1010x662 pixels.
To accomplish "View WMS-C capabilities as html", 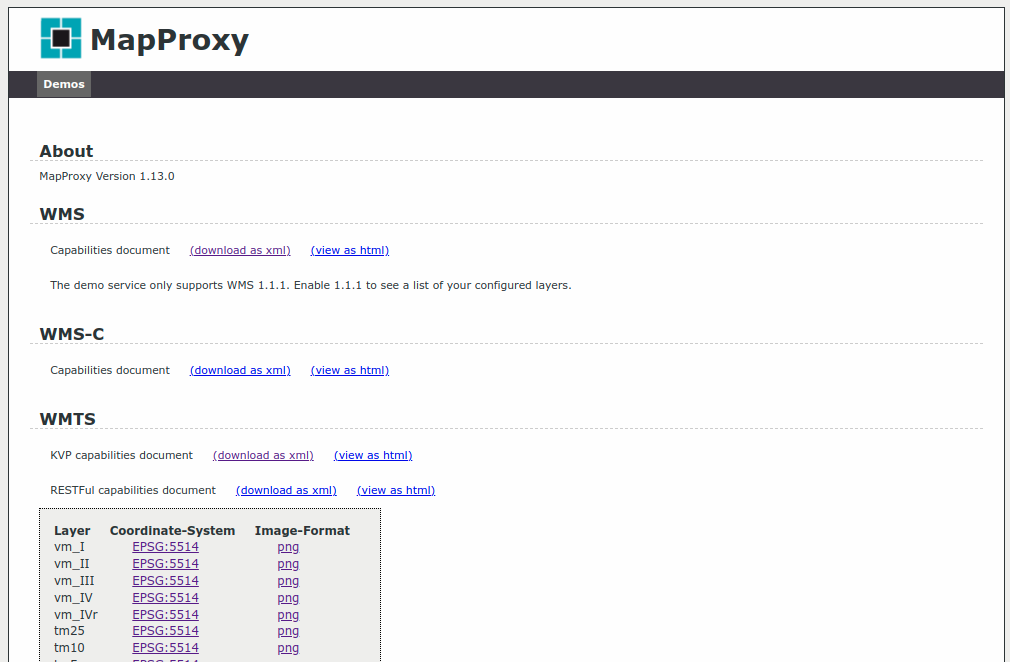I will 349,371.
